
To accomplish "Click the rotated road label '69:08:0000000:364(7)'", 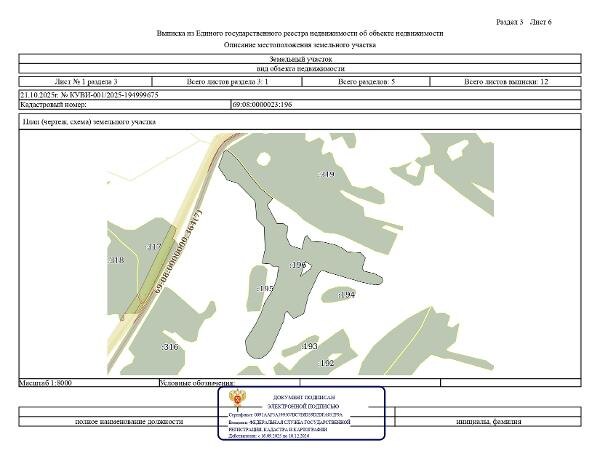I will click(178, 251).
